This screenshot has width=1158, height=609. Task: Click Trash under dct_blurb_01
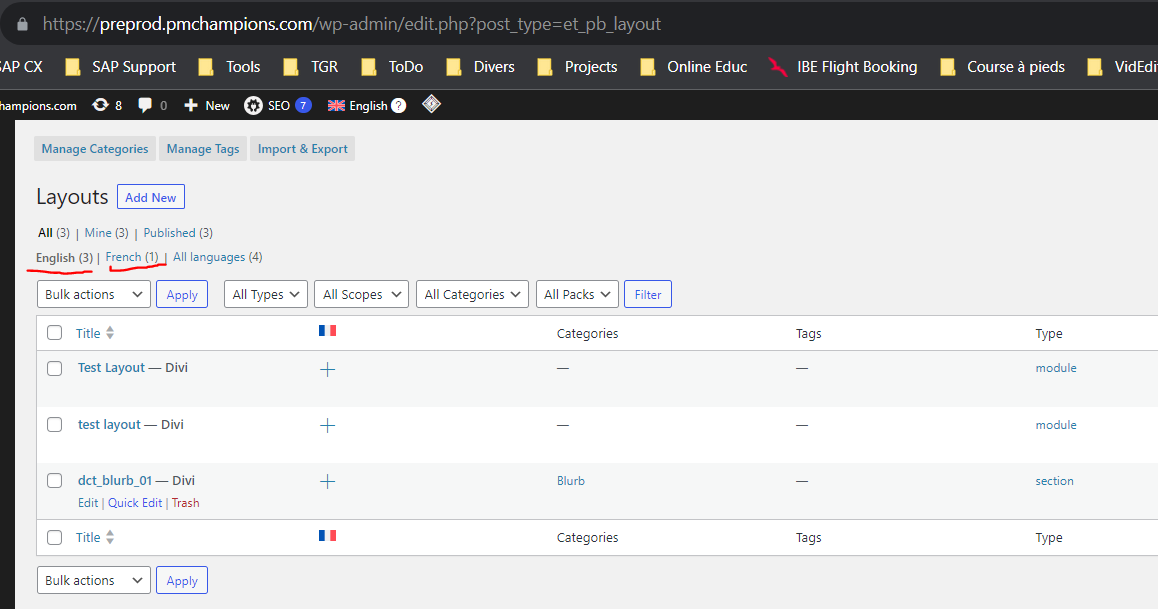pyautogui.click(x=185, y=503)
